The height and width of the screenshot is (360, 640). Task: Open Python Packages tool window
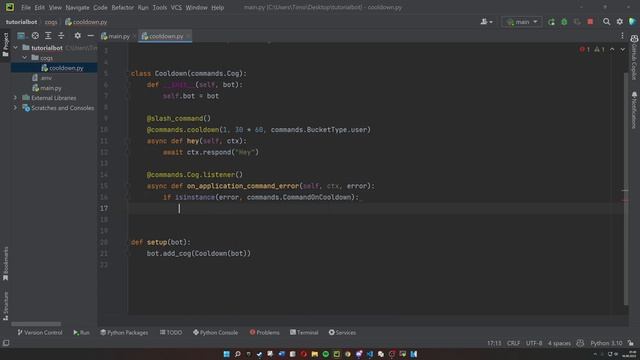tap(124, 333)
